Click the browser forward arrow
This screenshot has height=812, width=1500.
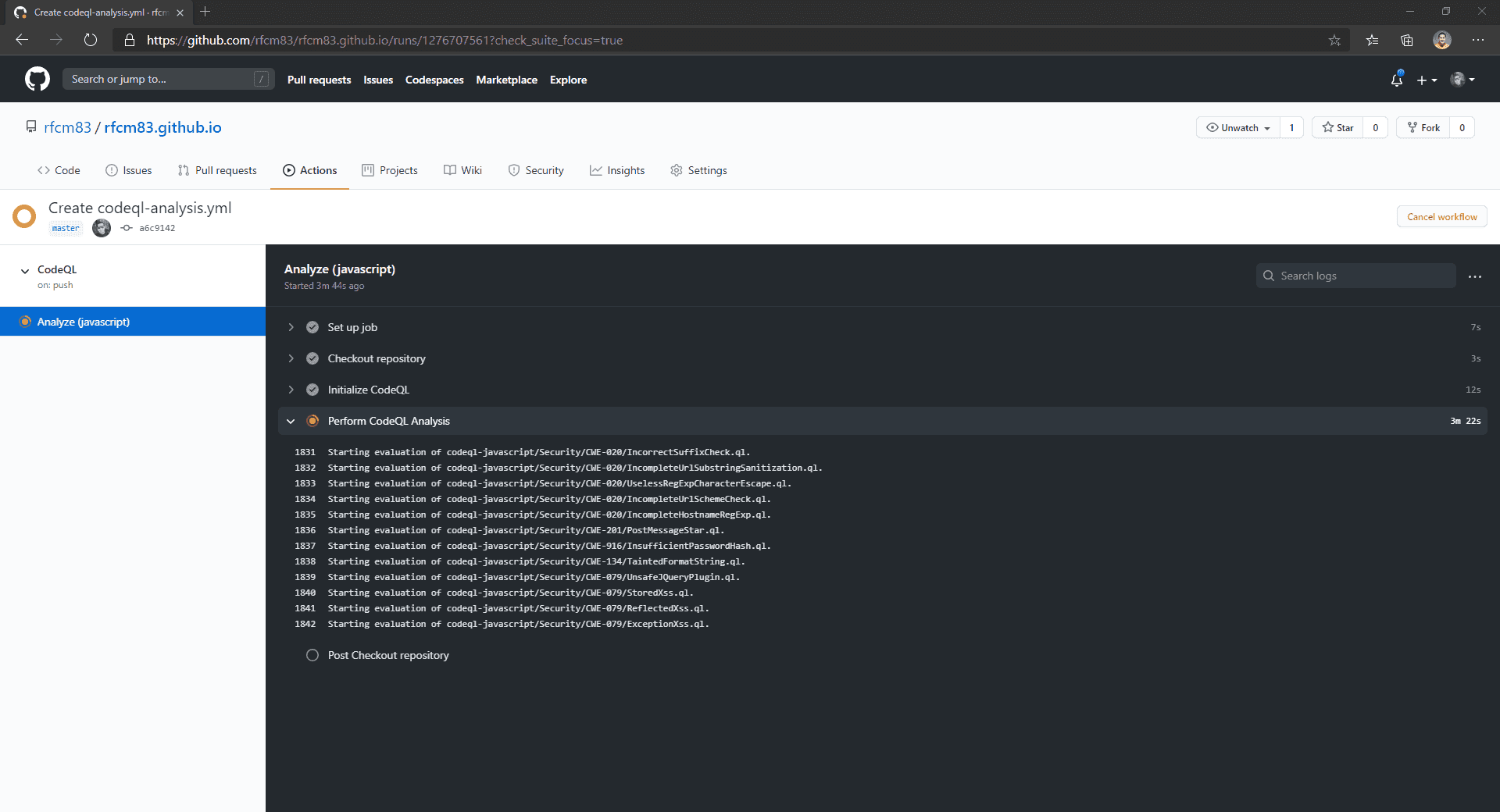[x=56, y=40]
